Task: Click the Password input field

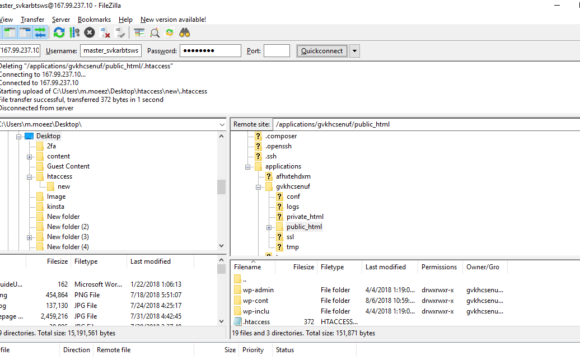Action: coord(210,50)
